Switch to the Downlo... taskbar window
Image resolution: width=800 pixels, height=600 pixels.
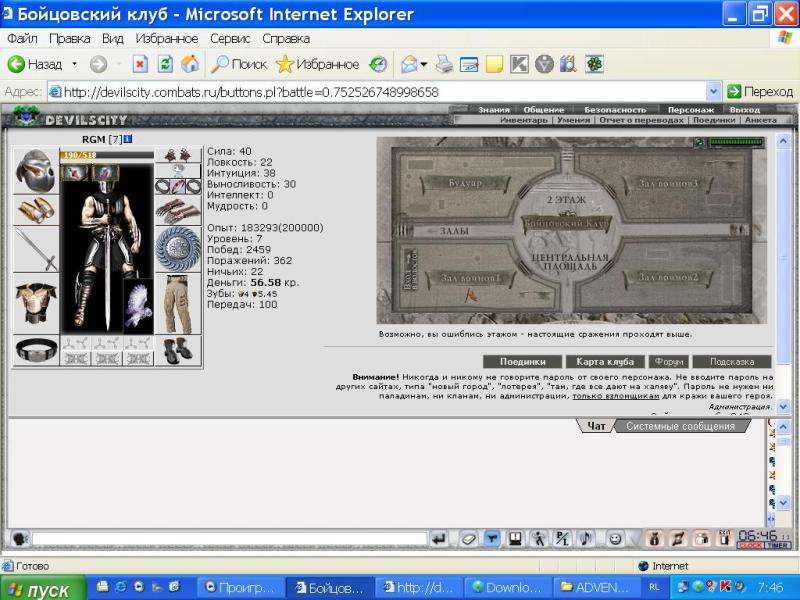click(508, 588)
